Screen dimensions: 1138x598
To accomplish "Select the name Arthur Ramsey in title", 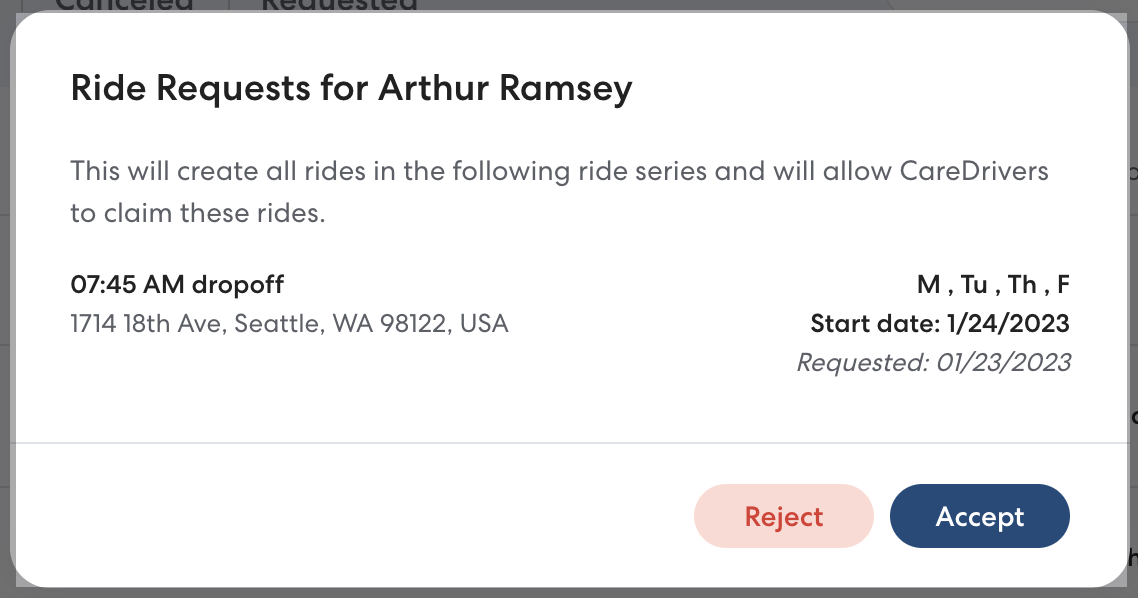I will (x=505, y=89).
